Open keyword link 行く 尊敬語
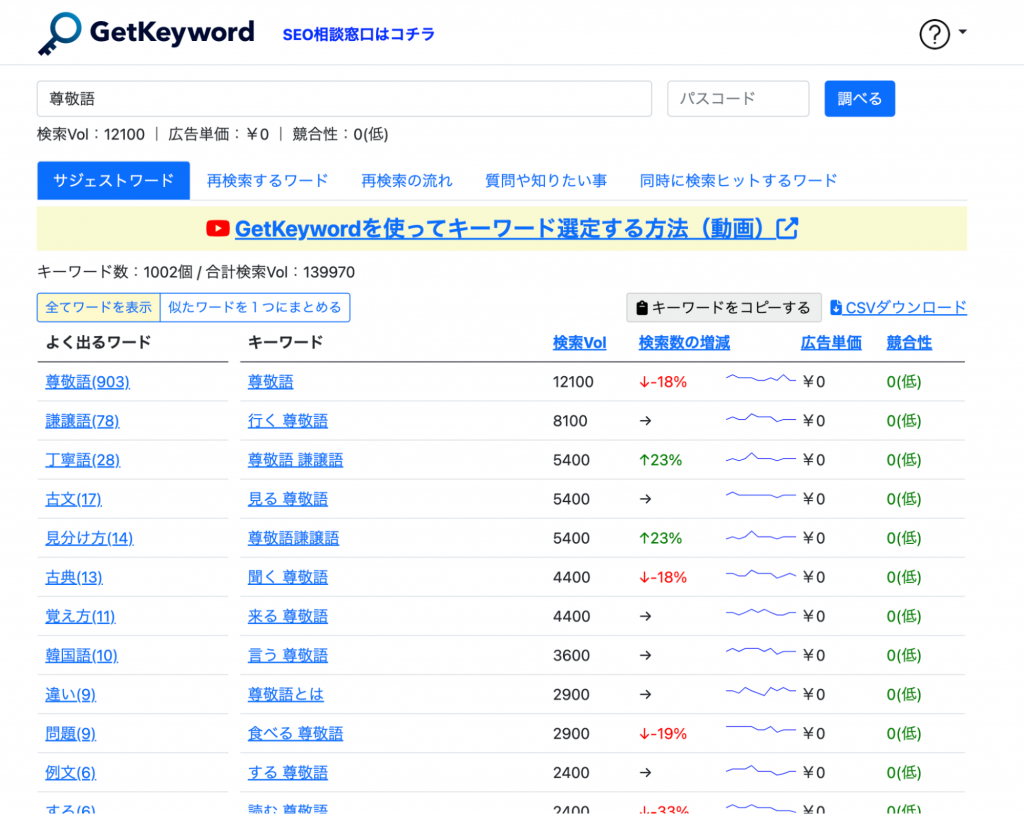The width and height of the screenshot is (1024, 814). coord(287,421)
